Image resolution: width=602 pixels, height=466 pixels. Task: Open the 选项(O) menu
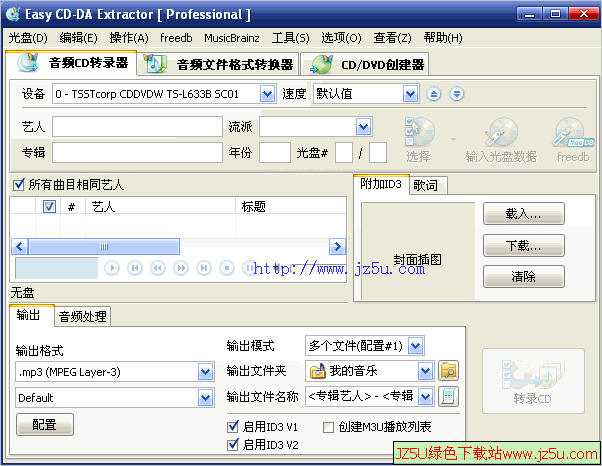point(341,38)
